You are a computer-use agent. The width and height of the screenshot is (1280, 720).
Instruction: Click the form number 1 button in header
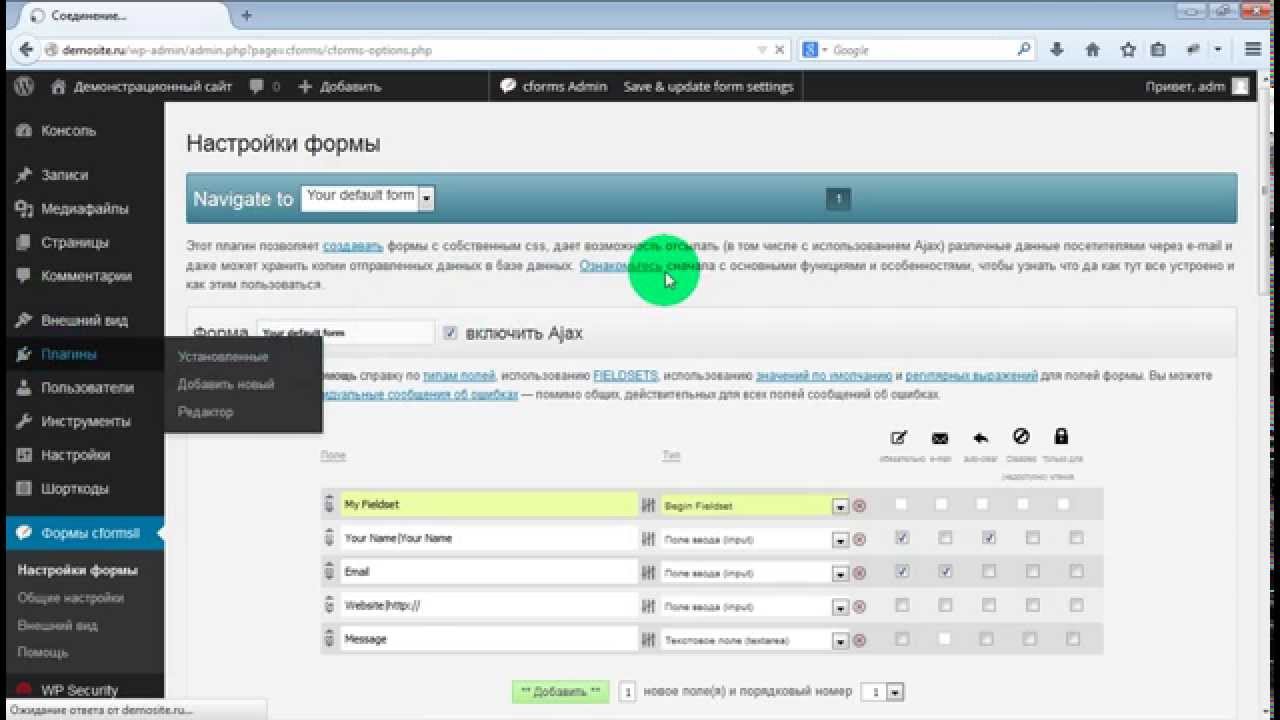[x=838, y=199]
